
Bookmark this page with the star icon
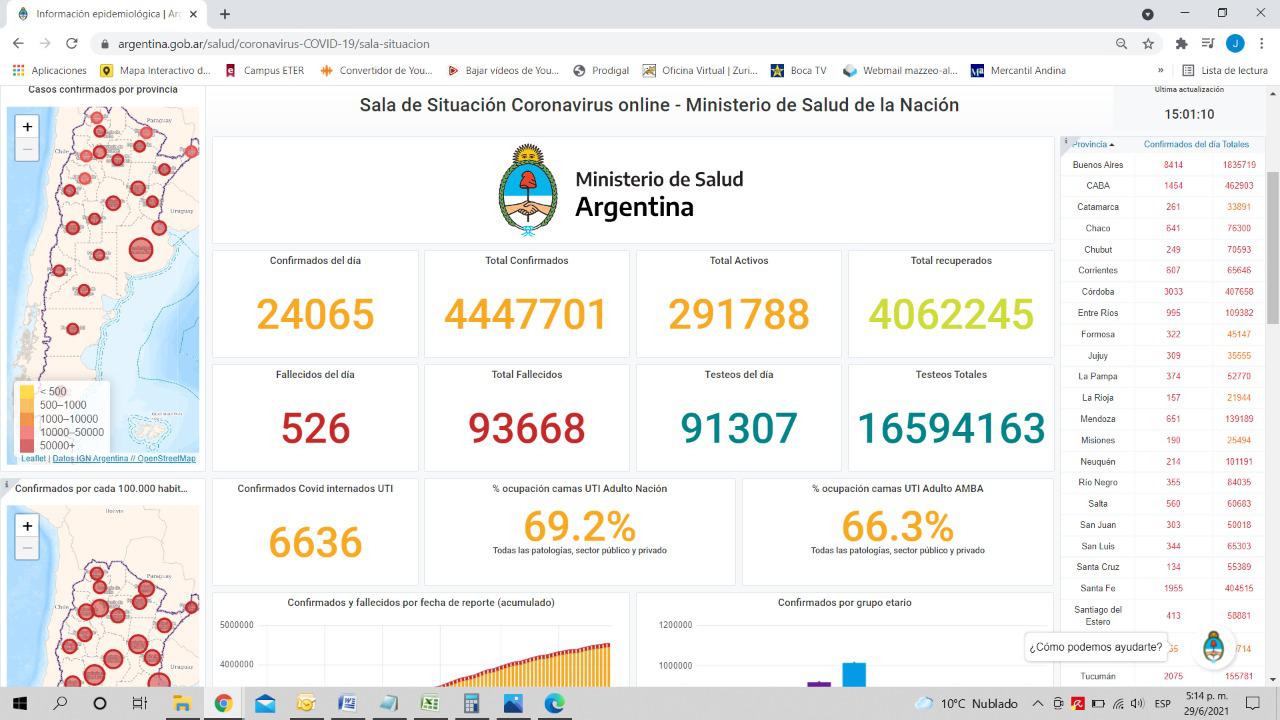1148,44
